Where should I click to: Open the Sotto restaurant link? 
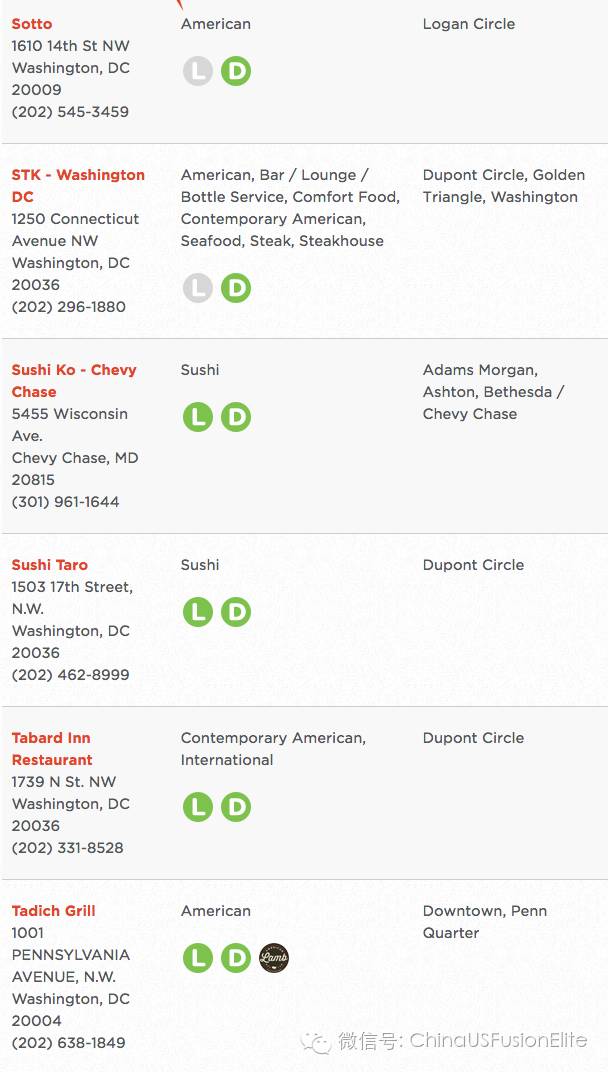[x=31, y=24]
